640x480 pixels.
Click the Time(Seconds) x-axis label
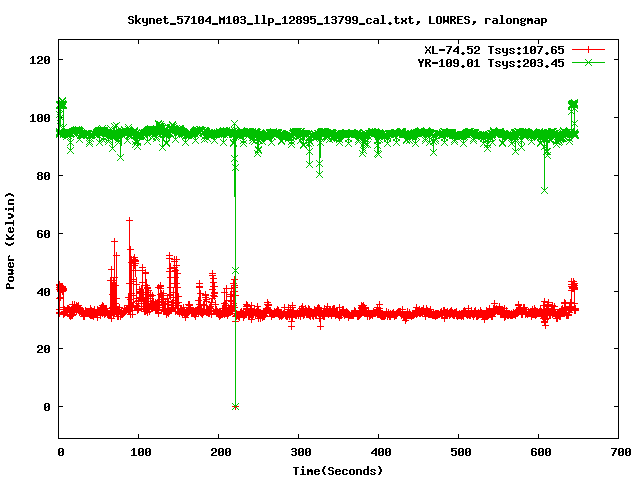pos(338,471)
